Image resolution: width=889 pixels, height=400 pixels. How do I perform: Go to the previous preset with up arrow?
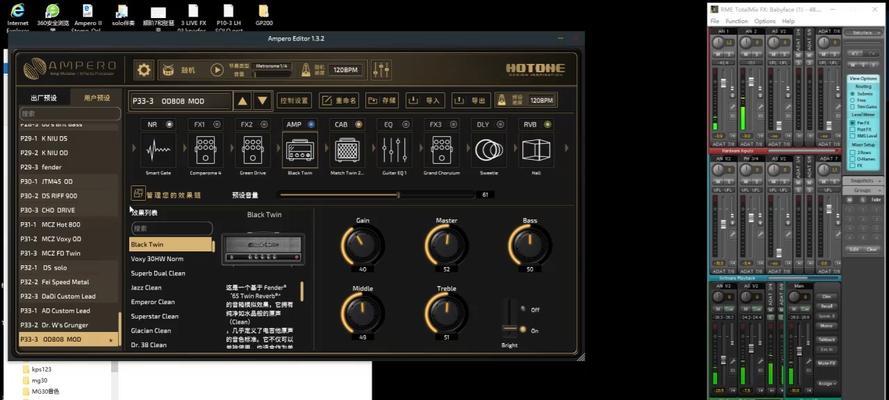pos(243,101)
